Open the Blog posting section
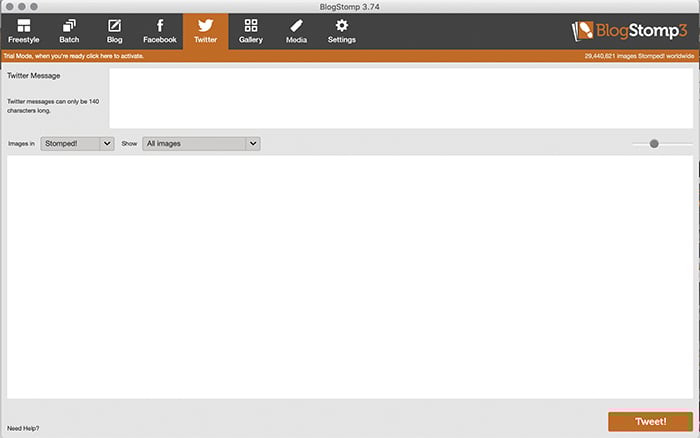This screenshot has width=700, height=438. (x=114, y=31)
